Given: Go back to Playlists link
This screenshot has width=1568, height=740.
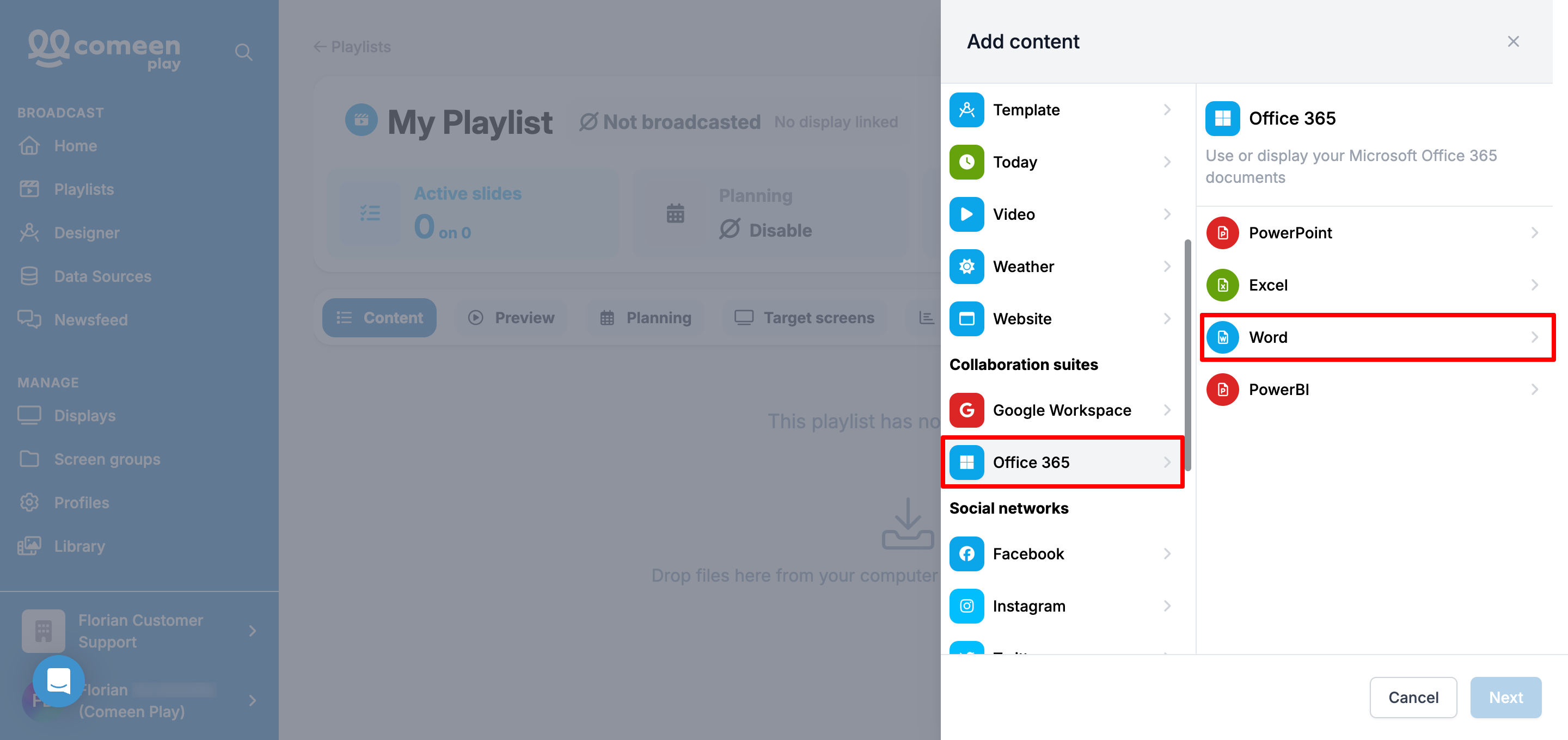Looking at the screenshot, I should click(x=352, y=47).
